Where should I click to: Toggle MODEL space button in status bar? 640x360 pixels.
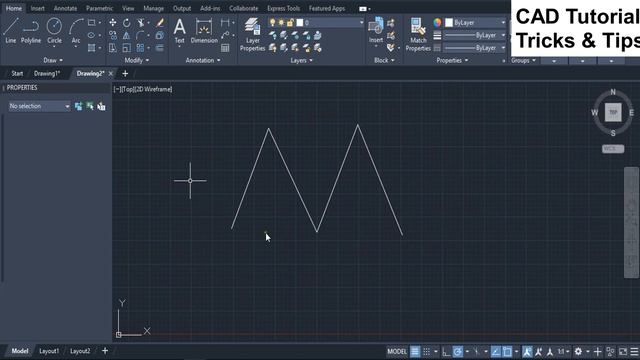click(397, 351)
